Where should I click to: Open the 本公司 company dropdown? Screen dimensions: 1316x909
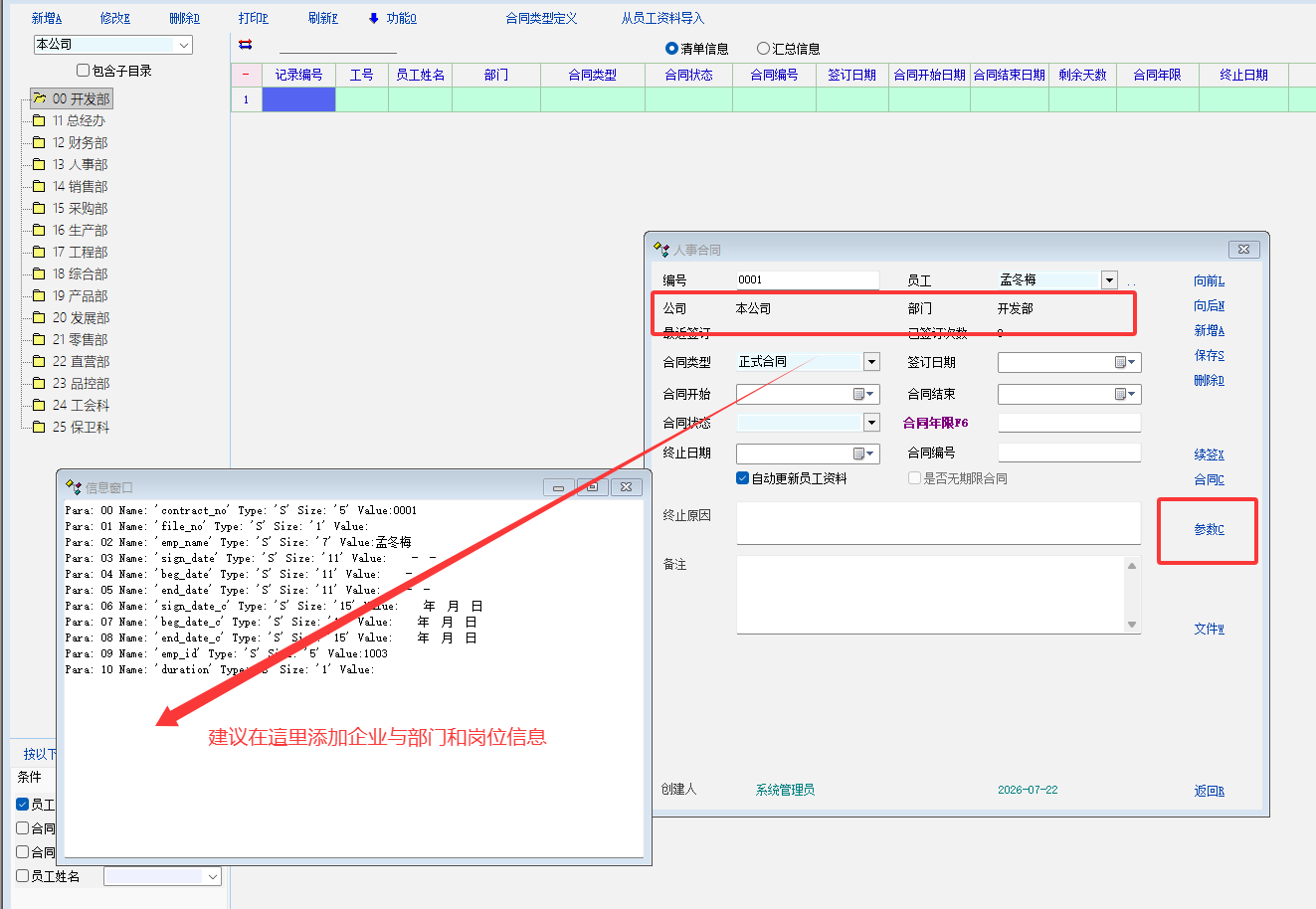point(184,45)
